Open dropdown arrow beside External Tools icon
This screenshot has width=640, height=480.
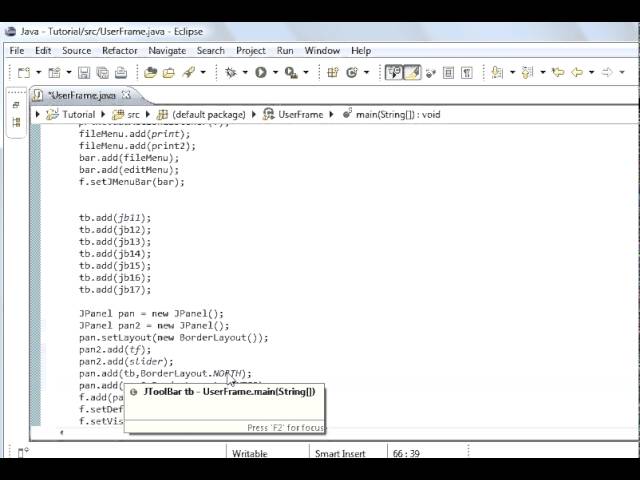(306, 73)
